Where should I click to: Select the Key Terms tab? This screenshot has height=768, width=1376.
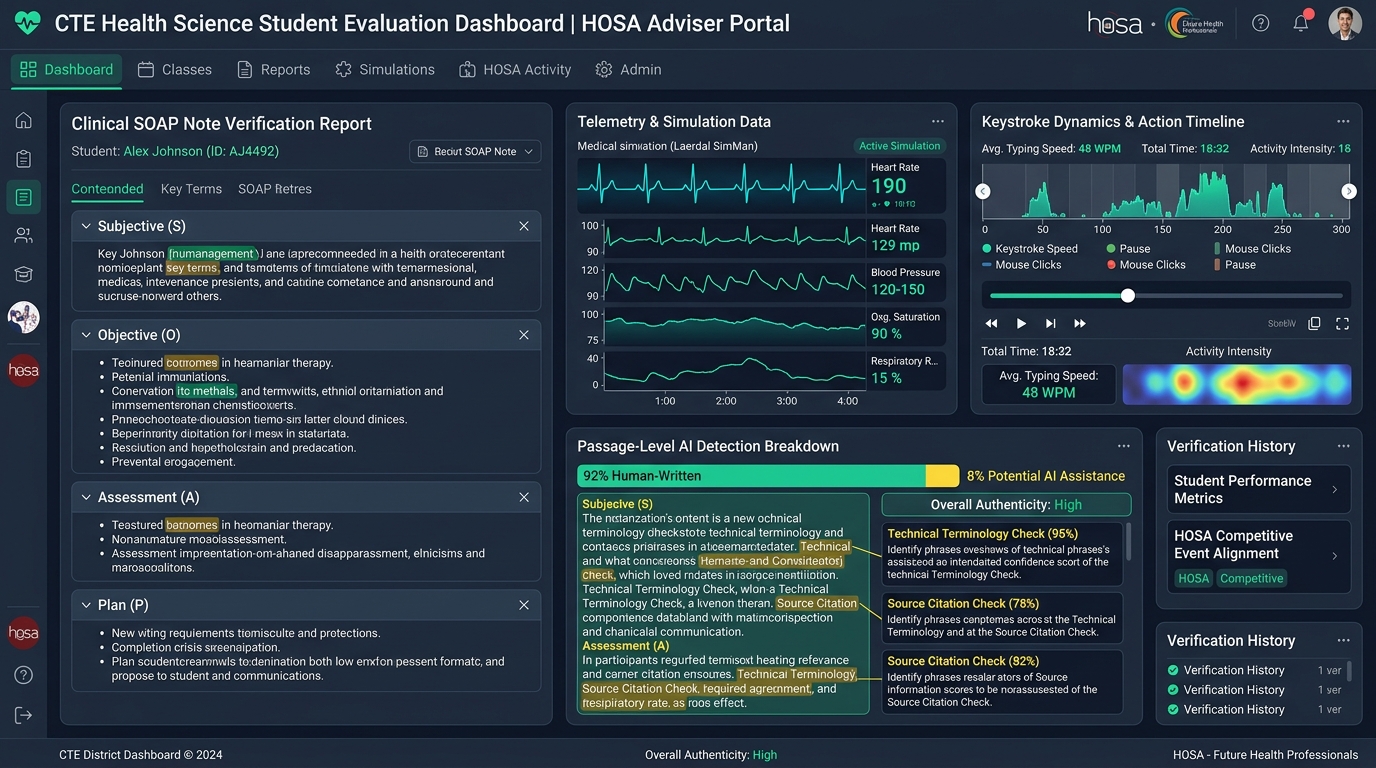[x=191, y=189]
